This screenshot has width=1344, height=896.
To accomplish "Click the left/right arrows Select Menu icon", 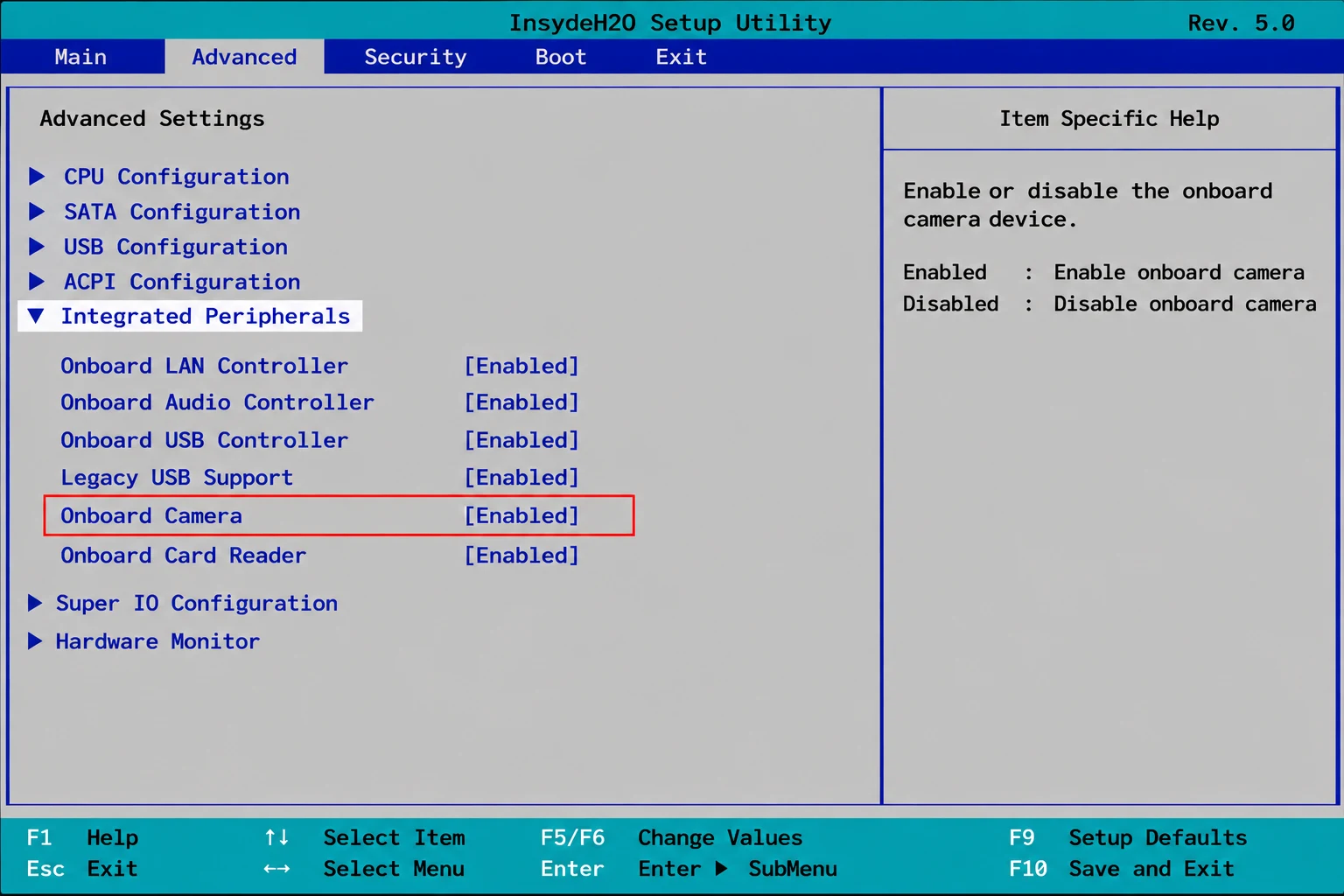I will 276,869.
